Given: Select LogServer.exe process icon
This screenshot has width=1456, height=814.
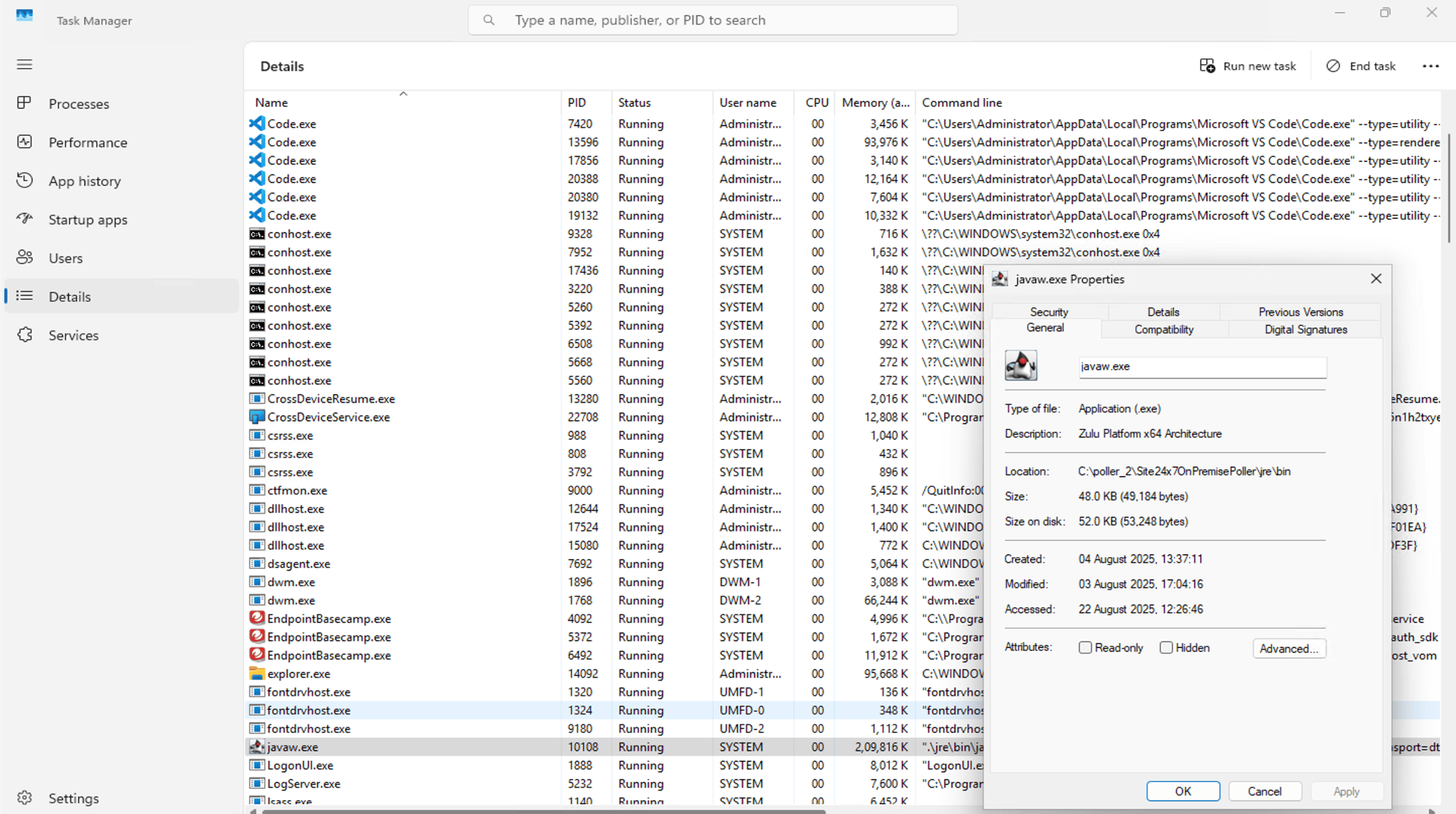Looking at the screenshot, I should tap(257, 784).
